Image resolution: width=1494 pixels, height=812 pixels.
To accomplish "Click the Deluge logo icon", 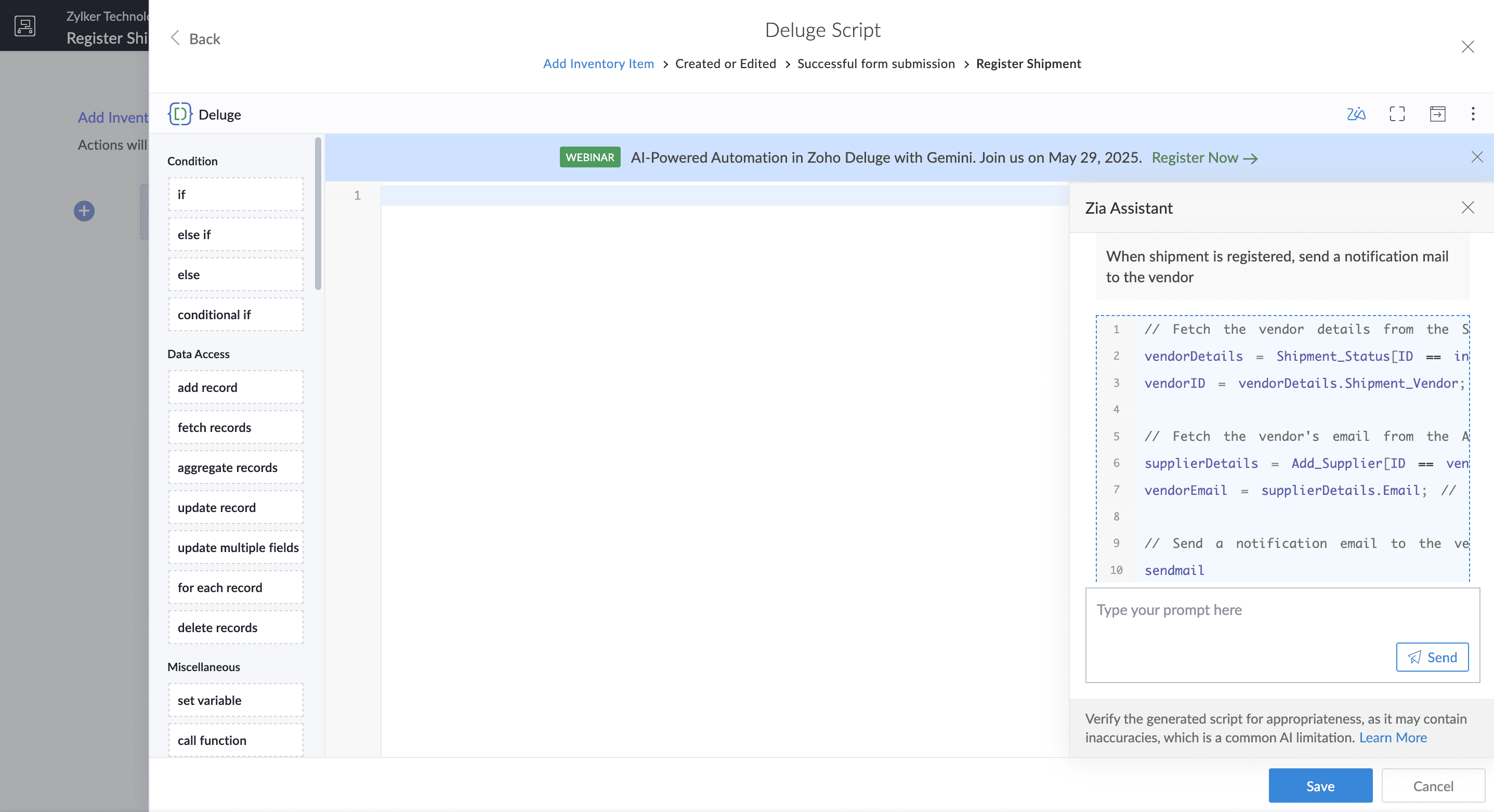I will [180, 114].
